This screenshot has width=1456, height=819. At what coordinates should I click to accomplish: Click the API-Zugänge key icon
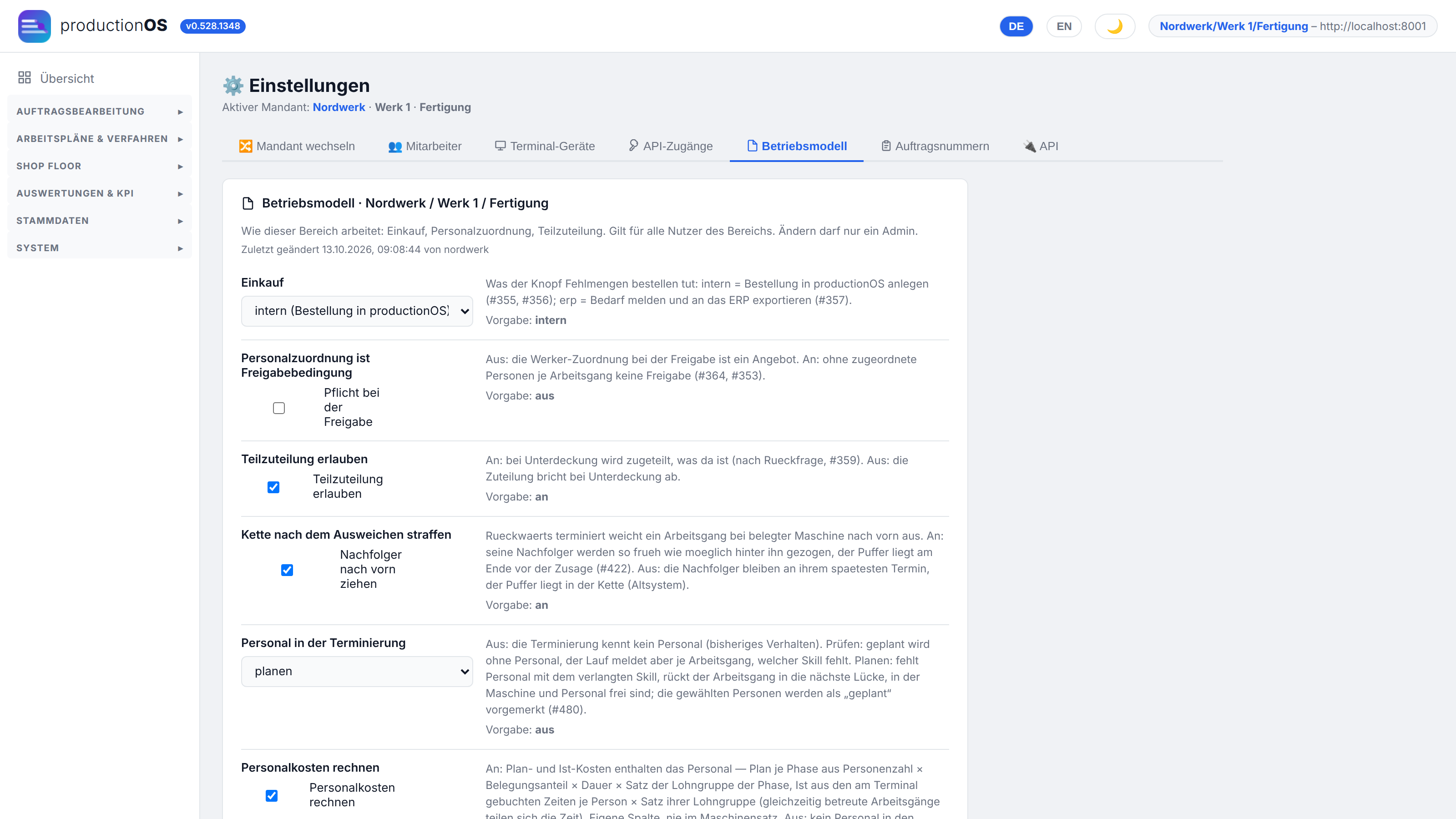[633, 146]
